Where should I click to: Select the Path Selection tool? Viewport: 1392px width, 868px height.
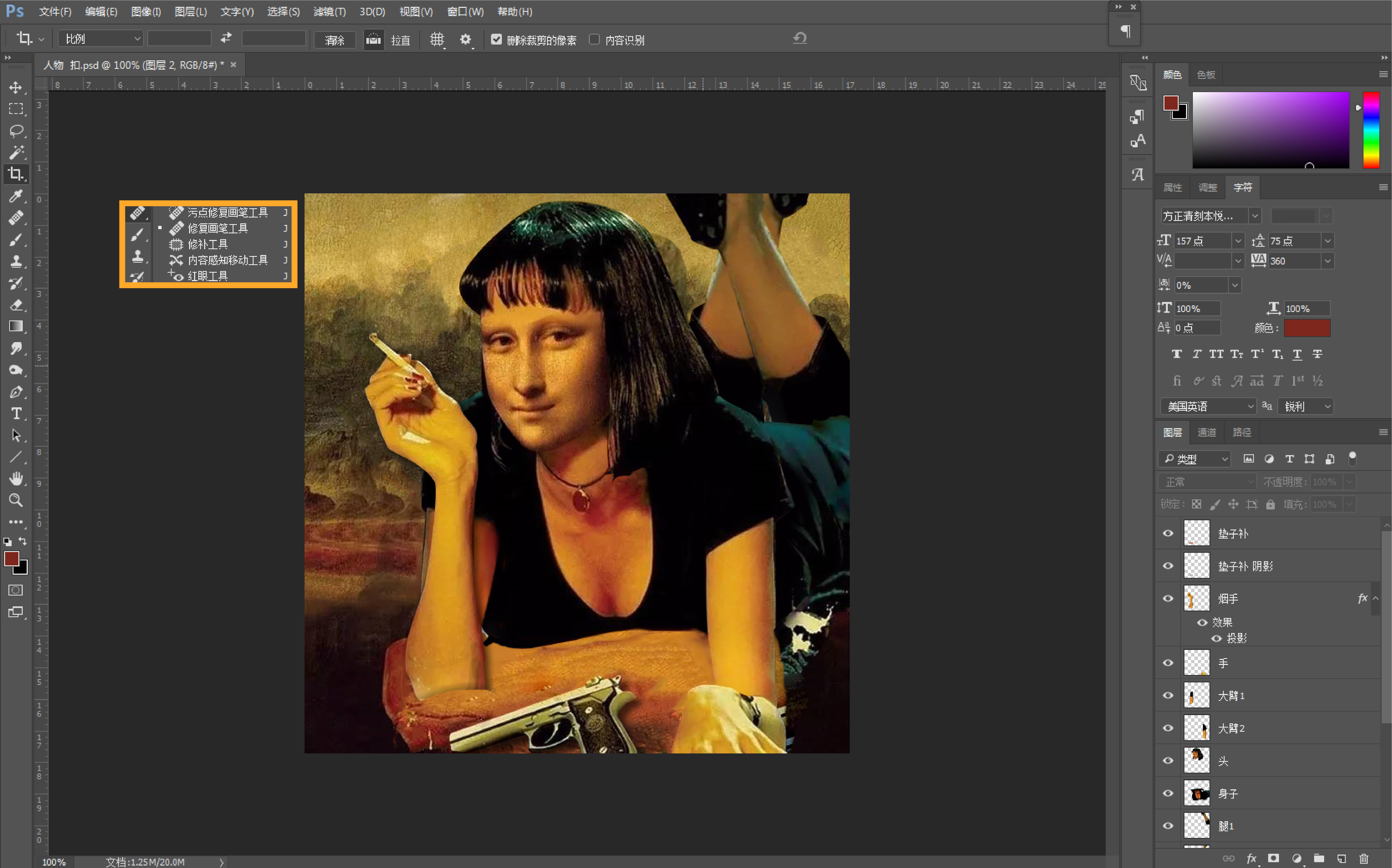coord(16,436)
